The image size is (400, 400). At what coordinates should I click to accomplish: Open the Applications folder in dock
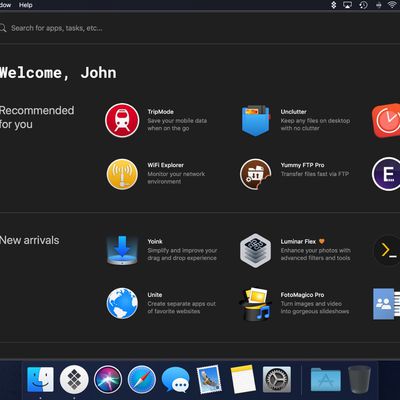[326, 380]
